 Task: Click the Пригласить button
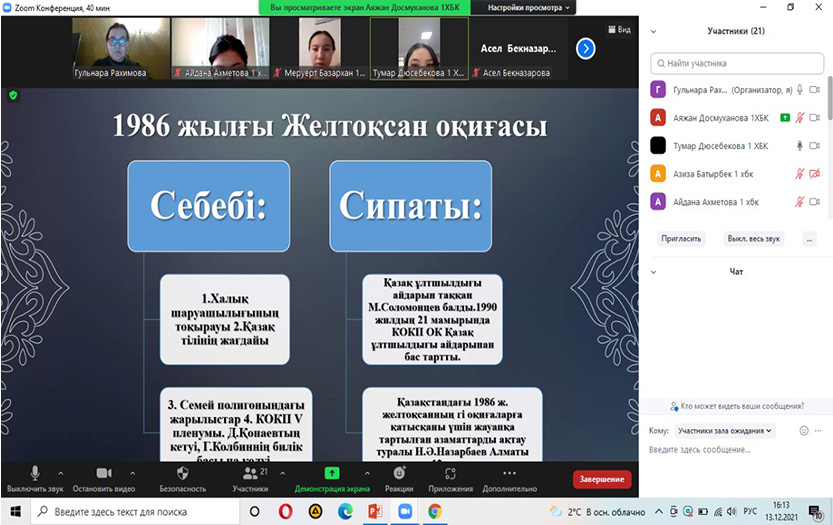point(681,239)
